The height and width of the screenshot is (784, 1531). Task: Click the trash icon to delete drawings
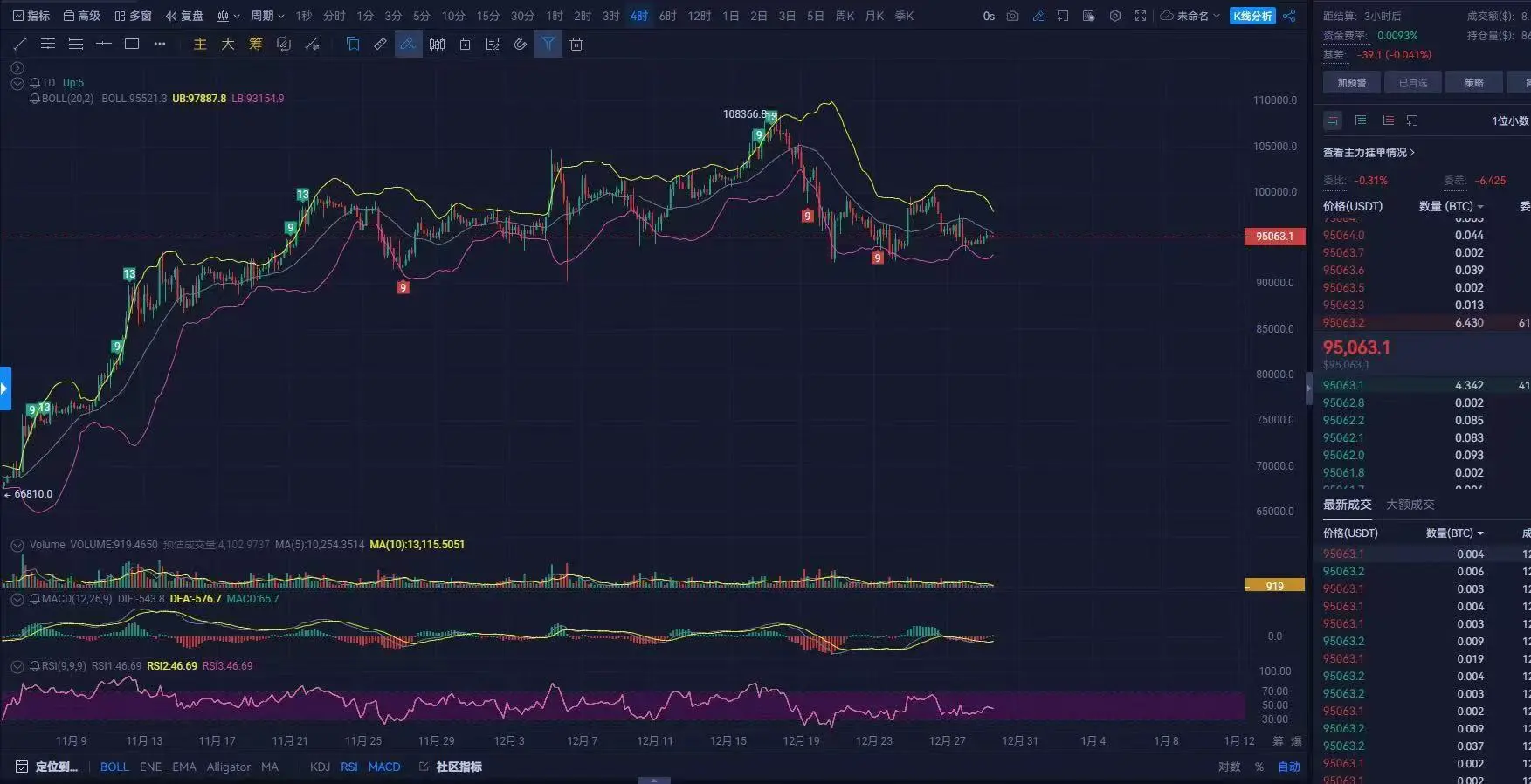[576, 44]
